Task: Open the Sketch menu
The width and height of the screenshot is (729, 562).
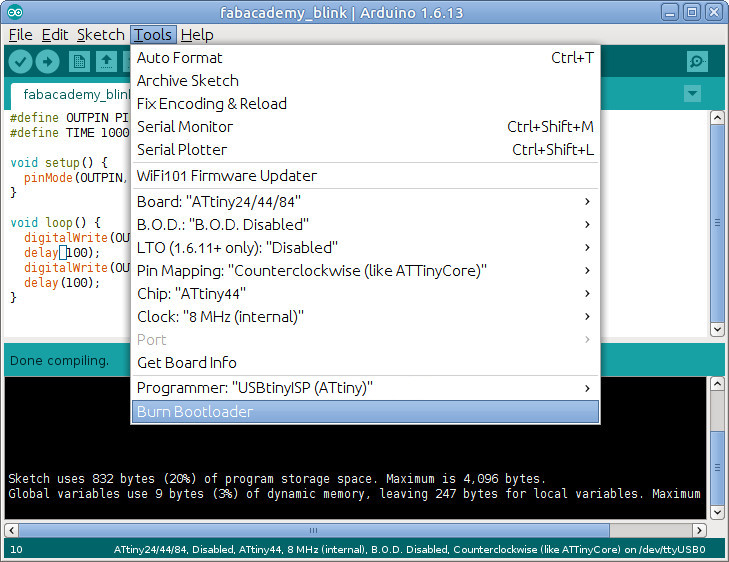Action: pos(100,35)
